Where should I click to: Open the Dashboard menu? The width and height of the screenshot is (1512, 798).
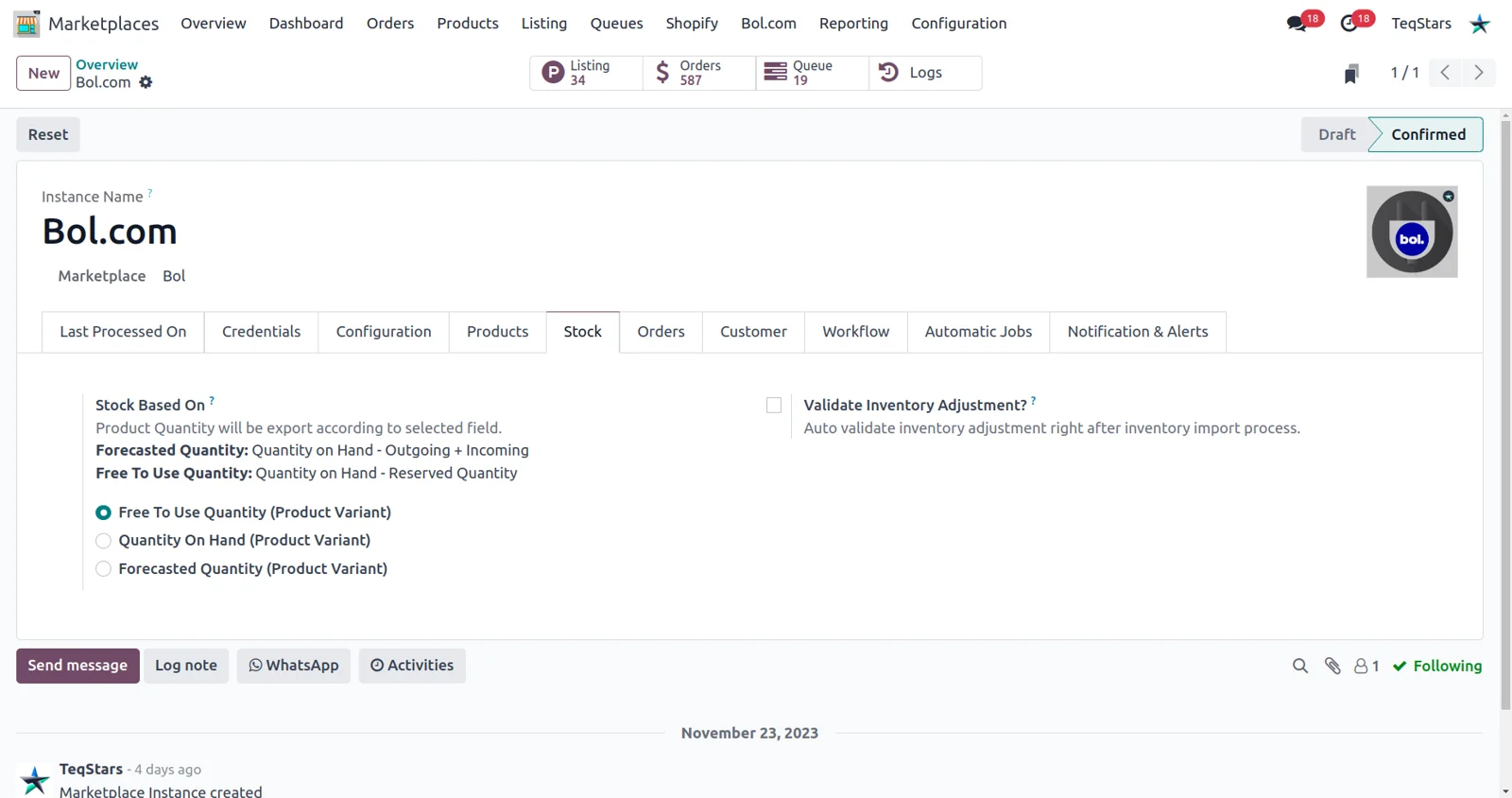(x=306, y=24)
